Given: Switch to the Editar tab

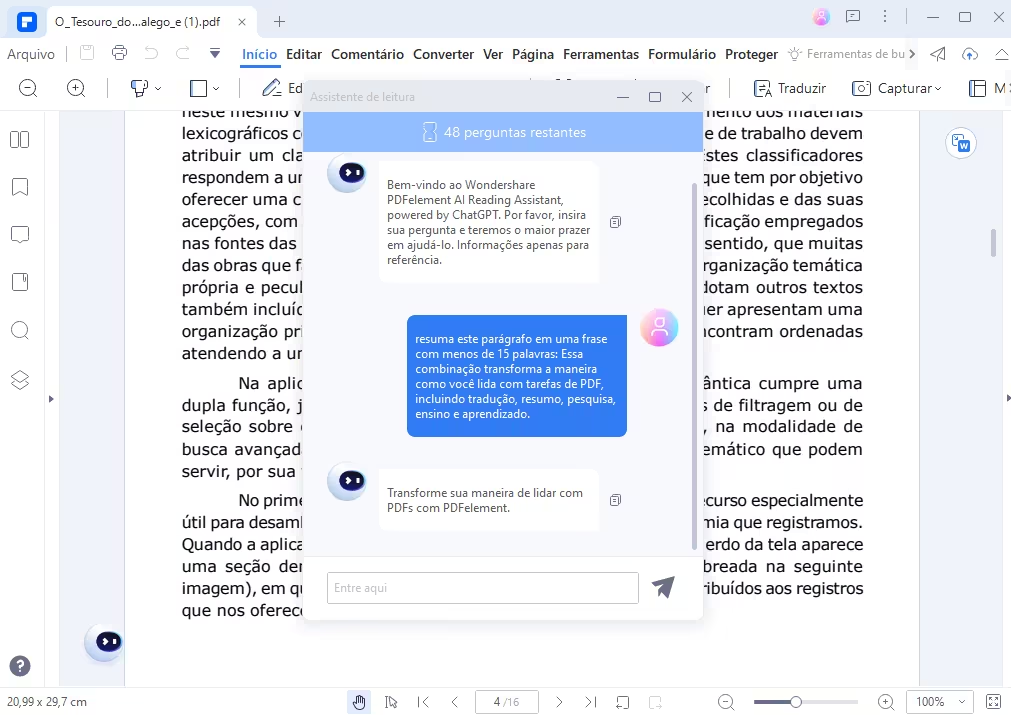Looking at the screenshot, I should (304, 54).
